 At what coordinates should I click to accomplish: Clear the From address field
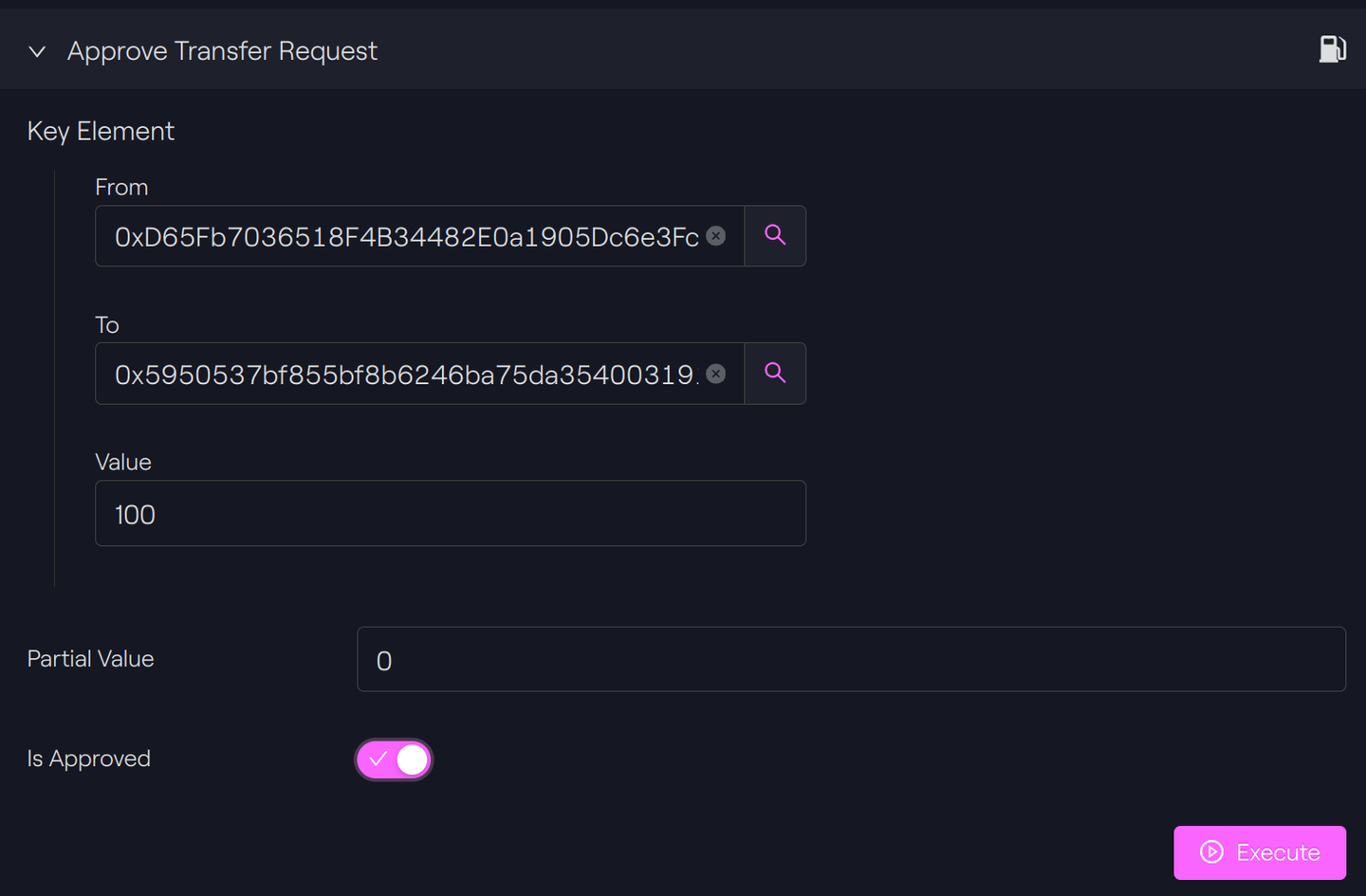point(716,236)
